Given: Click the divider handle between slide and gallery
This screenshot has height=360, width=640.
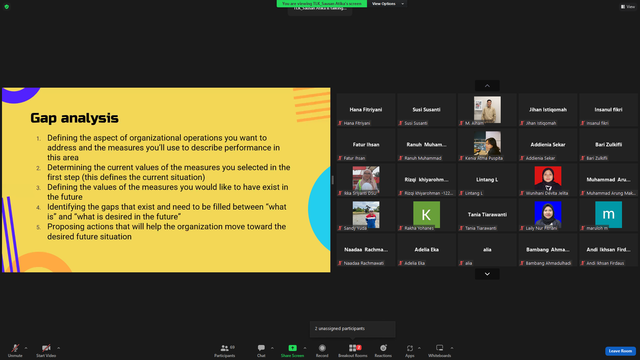Looking at the screenshot, I should [333, 180].
